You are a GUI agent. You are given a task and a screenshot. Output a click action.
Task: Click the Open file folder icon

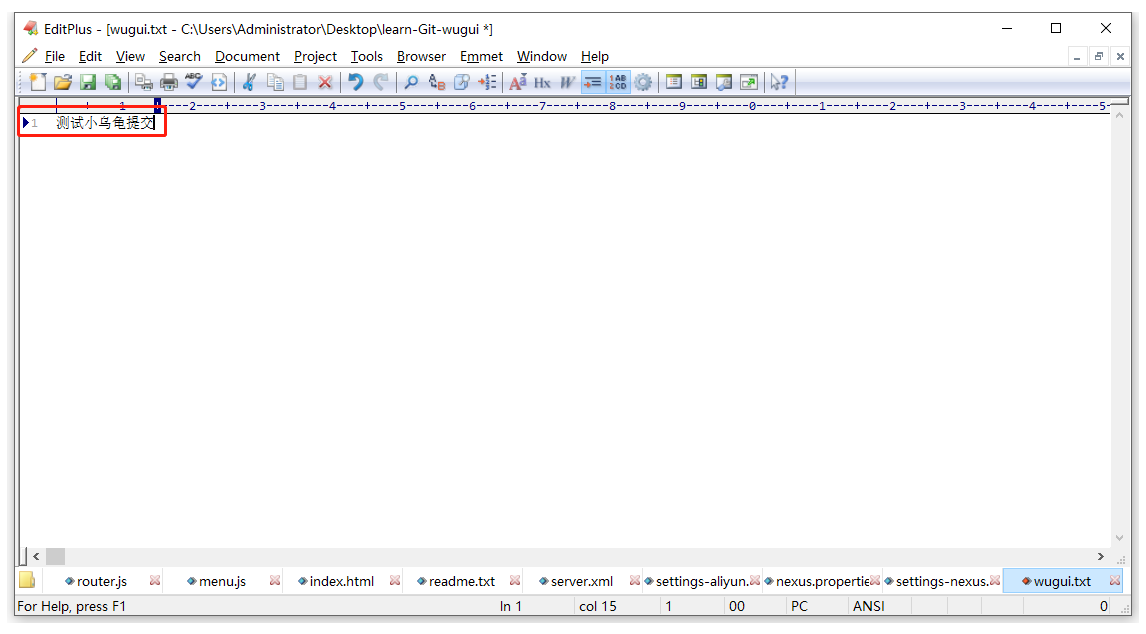click(x=63, y=82)
